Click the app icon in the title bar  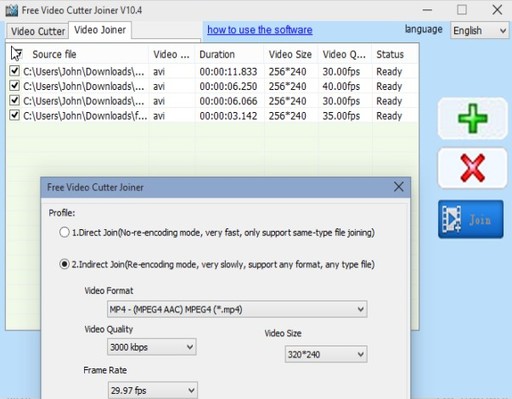pyautogui.click(x=11, y=10)
